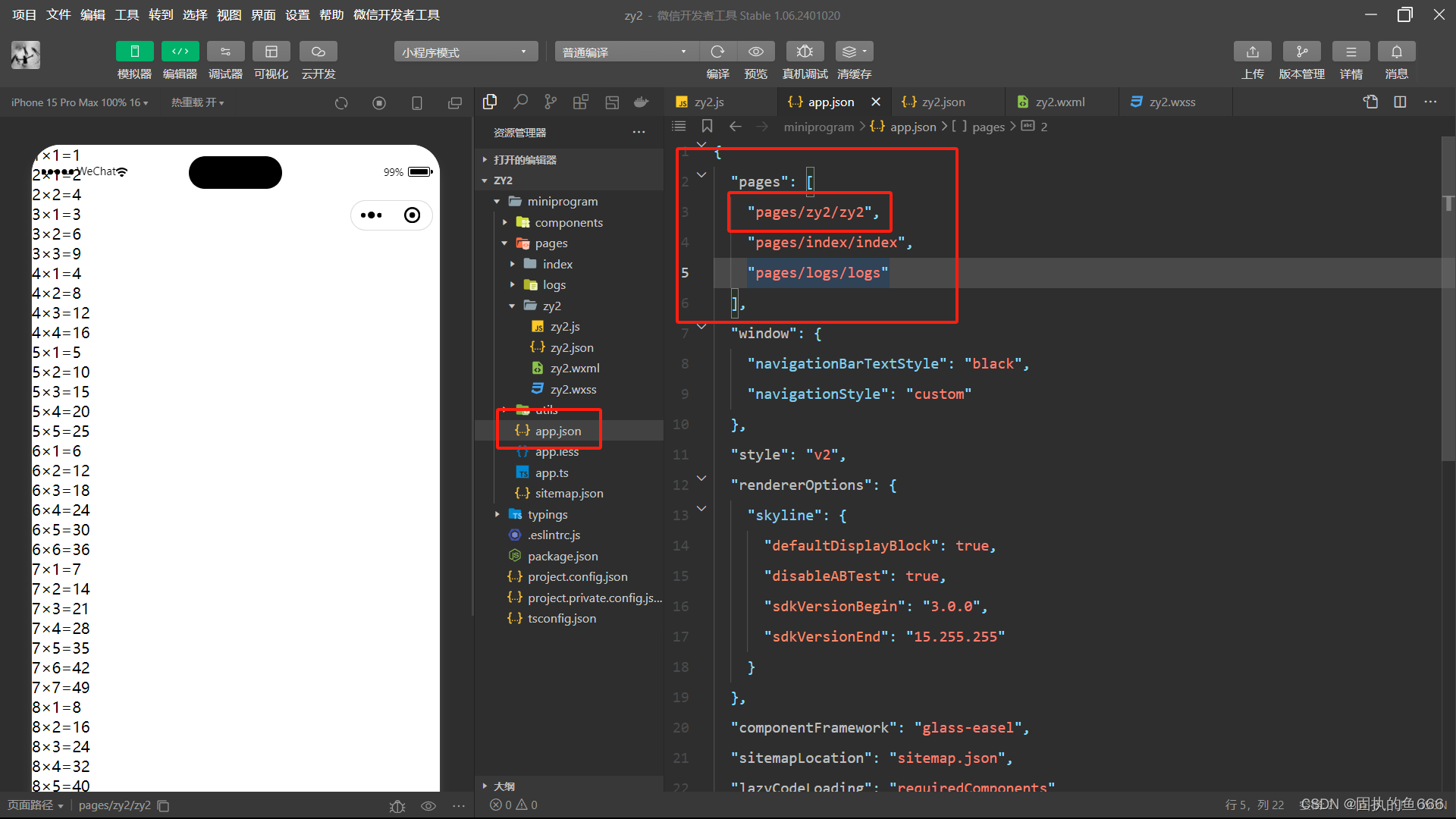Open package.json in the file tree
1456x819 pixels.
562,556
